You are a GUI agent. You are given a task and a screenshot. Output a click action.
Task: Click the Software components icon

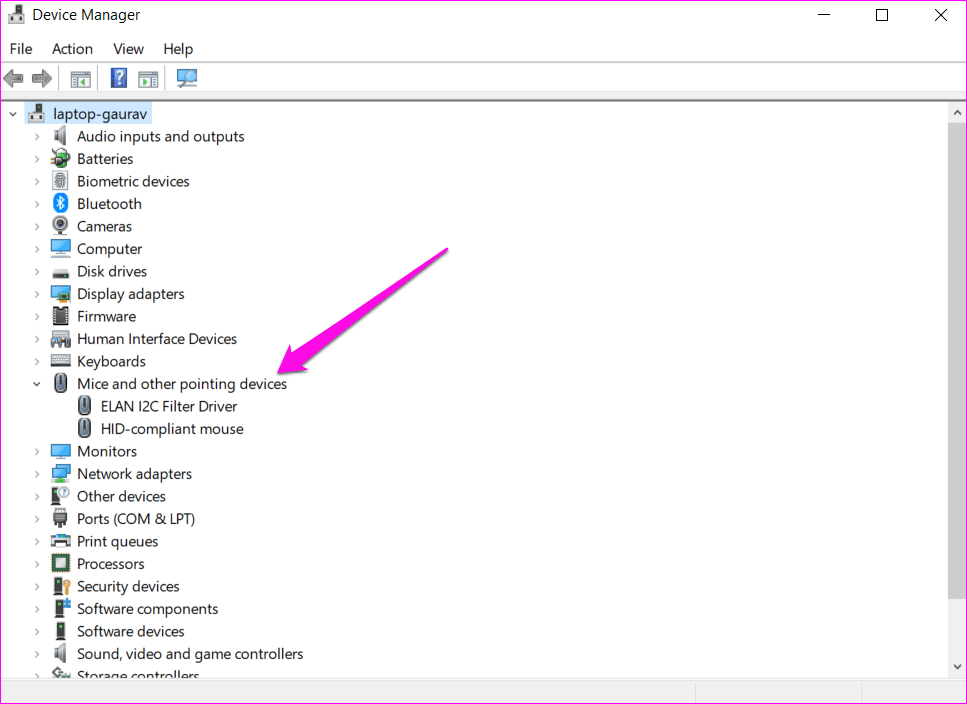[x=62, y=608]
